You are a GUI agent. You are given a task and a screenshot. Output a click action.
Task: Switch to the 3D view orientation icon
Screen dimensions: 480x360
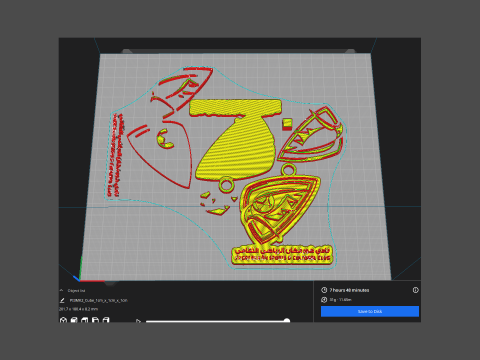click(x=63, y=320)
